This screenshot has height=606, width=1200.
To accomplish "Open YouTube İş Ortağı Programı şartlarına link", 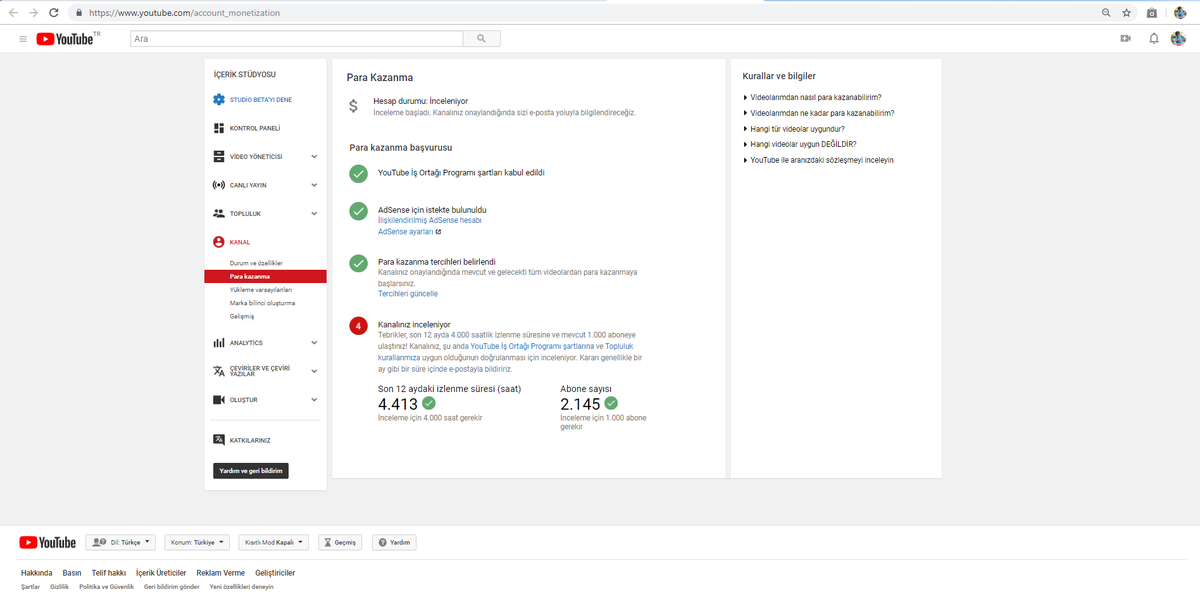I will click(x=532, y=346).
